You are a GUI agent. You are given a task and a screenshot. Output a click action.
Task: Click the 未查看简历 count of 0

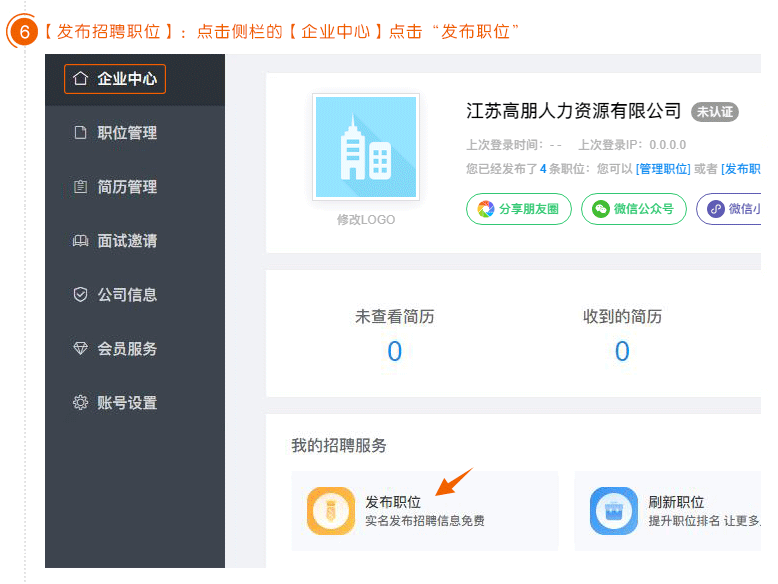pyautogui.click(x=395, y=351)
